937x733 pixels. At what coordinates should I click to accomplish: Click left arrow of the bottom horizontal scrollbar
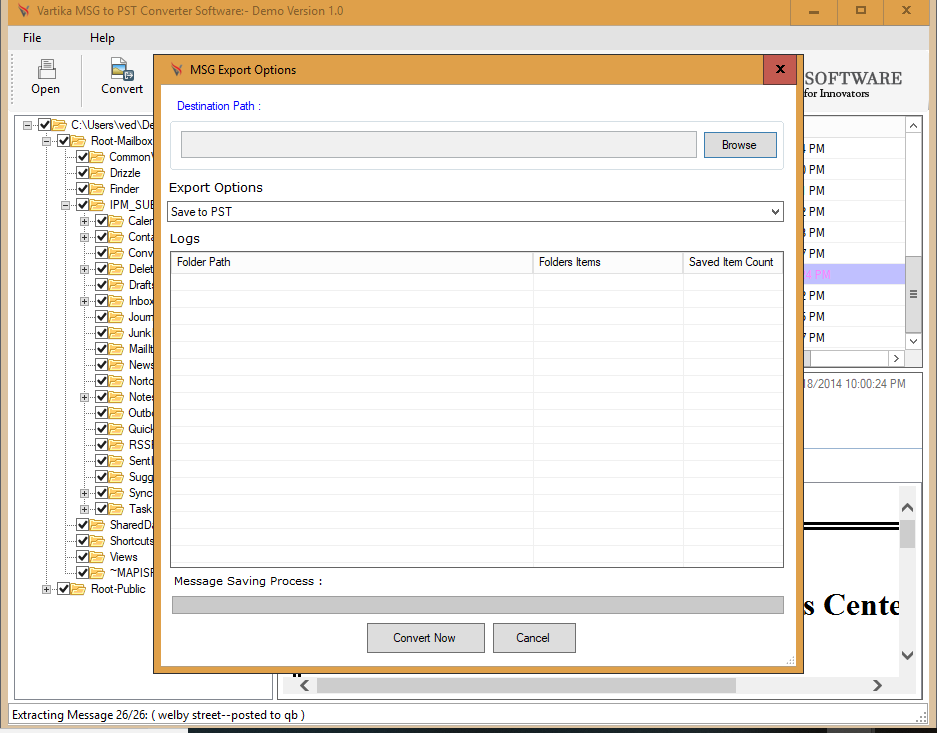point(304,685)
